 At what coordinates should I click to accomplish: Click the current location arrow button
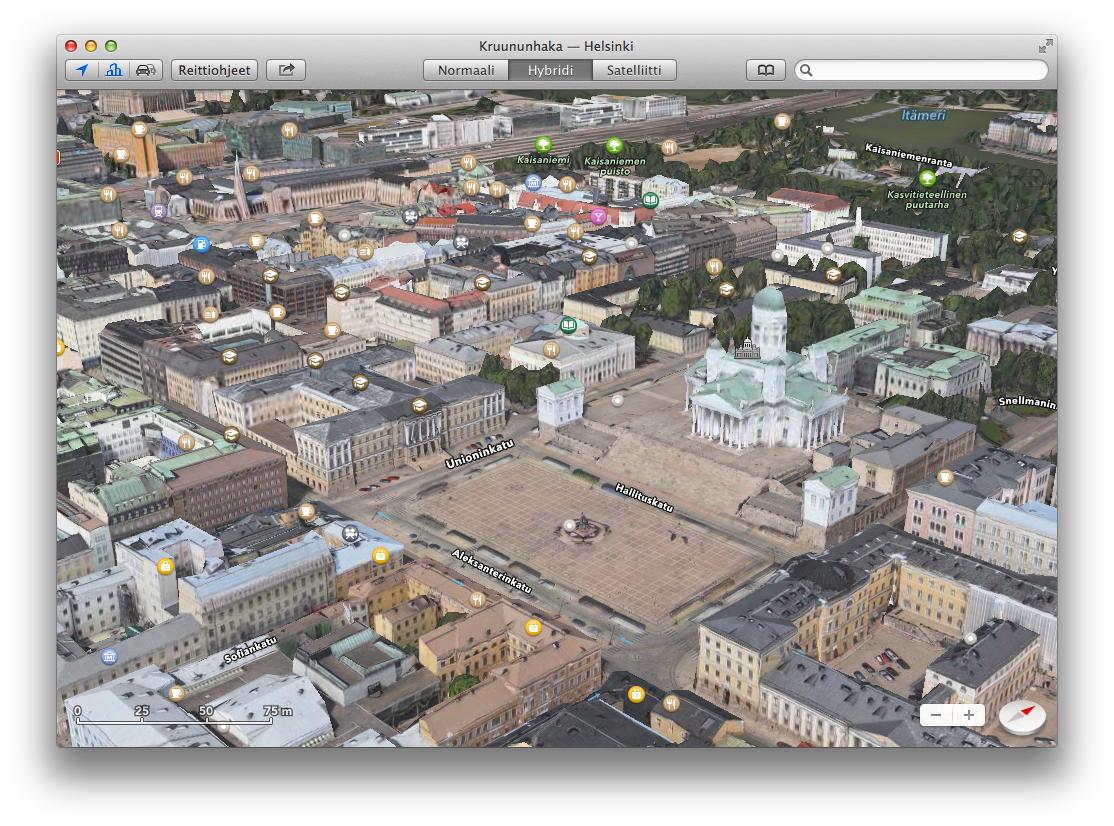[x=82, y=70]
